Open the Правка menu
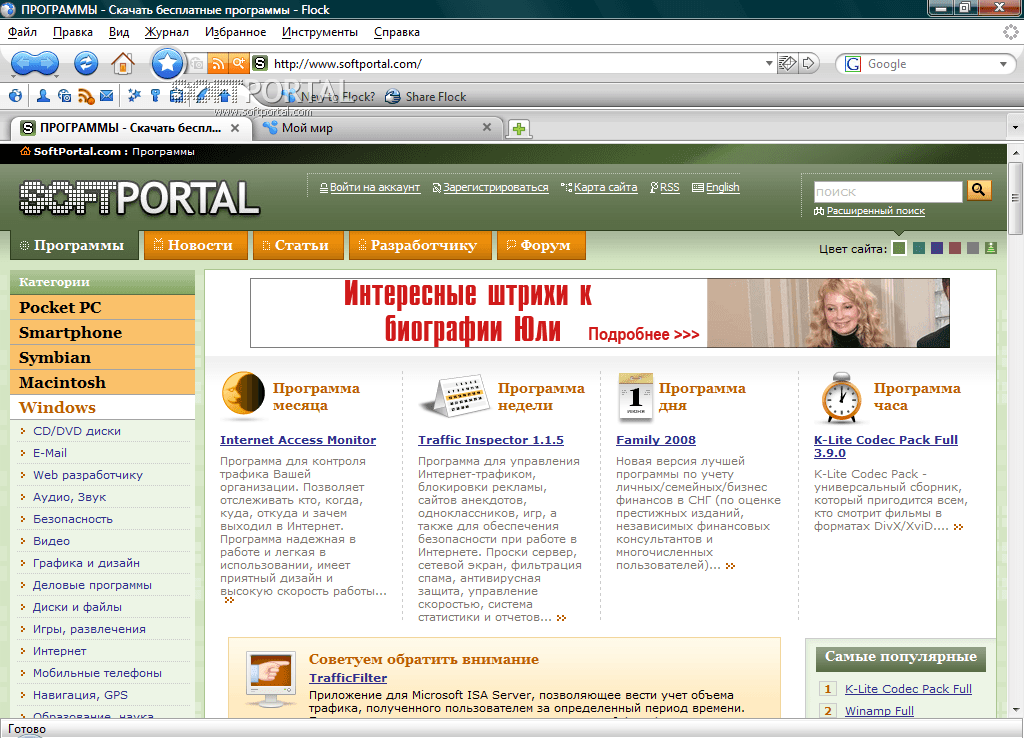 pyautogui.click(x=72, y=32)
